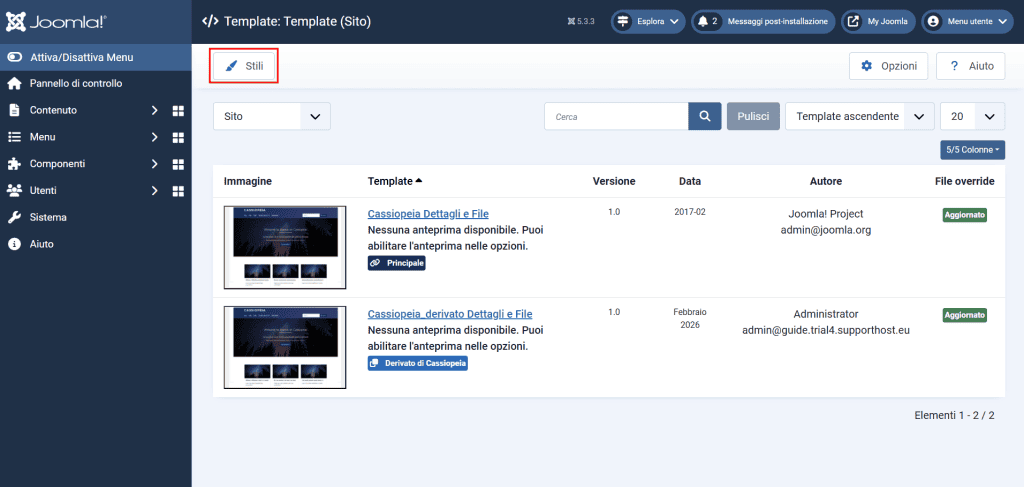Open the Contenuto dashboard grid icon
This screenshot has width=1024, height=487.
[x=178, y=111]
